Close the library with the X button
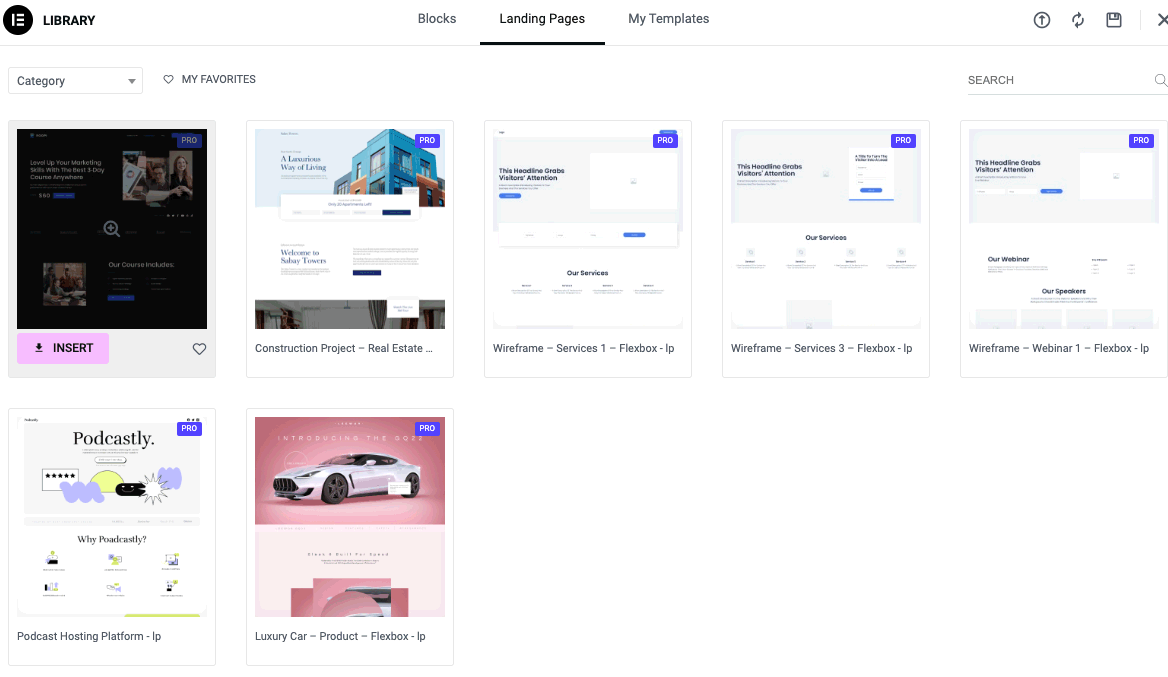 1161,20
